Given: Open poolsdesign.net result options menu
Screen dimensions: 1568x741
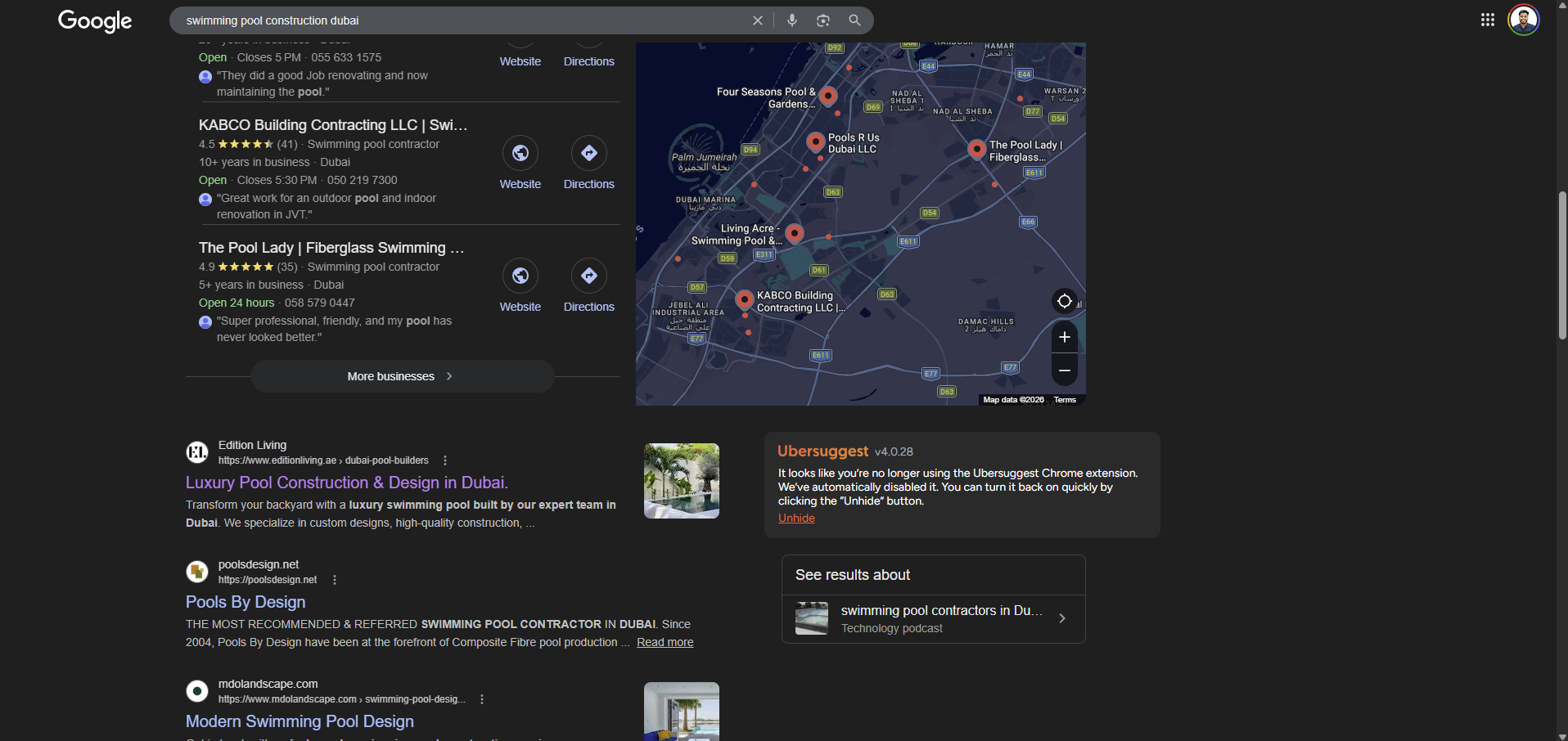Looking at the screenshot, I should tap(334, 580).
